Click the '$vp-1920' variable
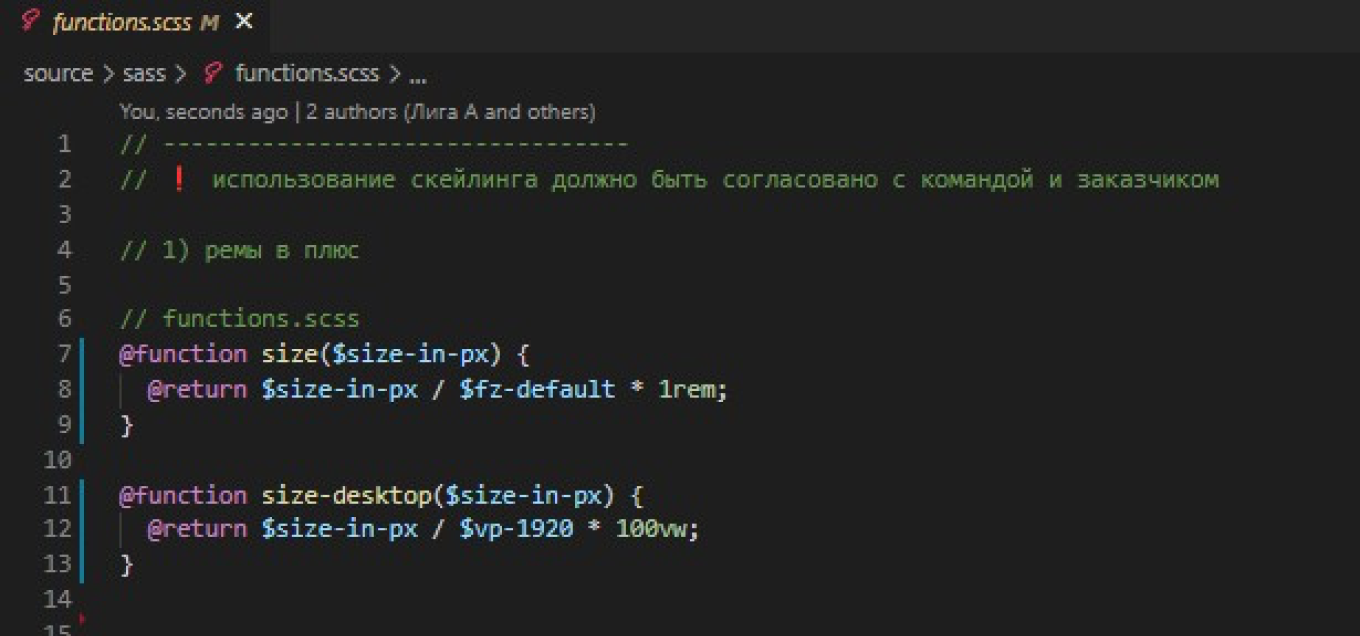This screenshot has width=1360, height=636. [x=516, y=530]
